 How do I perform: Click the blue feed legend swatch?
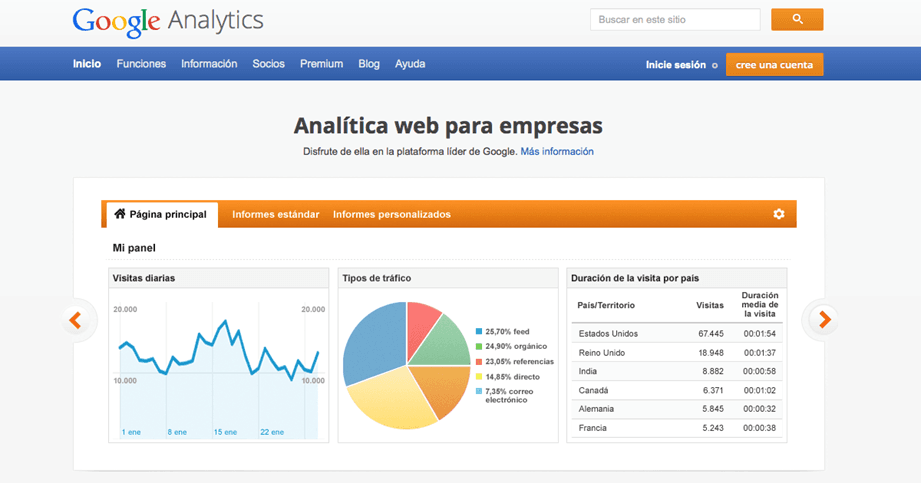479,331
